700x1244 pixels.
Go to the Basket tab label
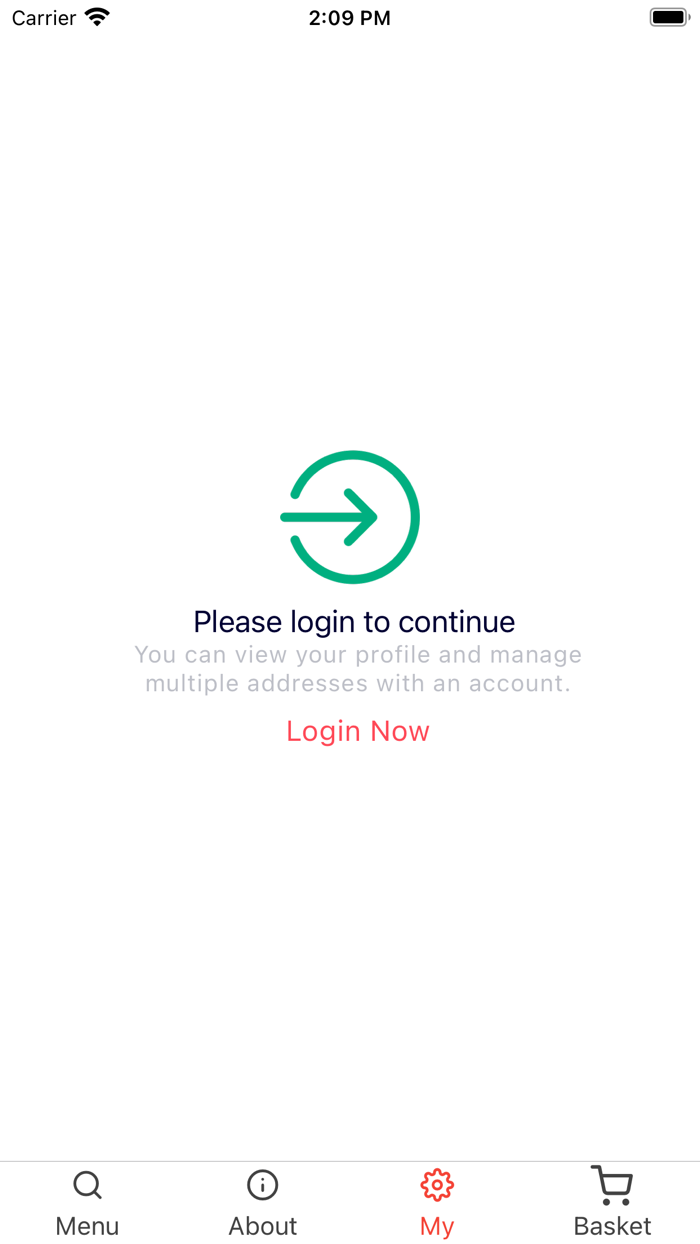612,1226
